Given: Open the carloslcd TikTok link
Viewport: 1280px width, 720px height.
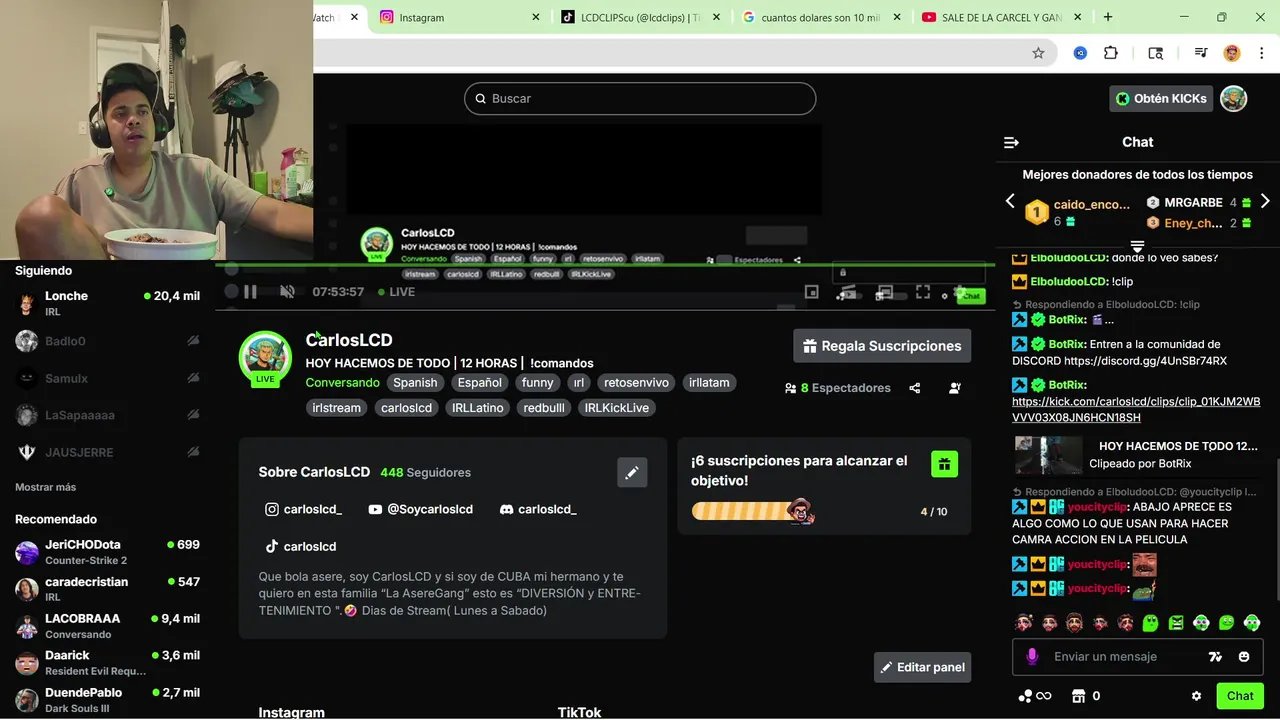Looking at the screenshot, I should point(300,546).
